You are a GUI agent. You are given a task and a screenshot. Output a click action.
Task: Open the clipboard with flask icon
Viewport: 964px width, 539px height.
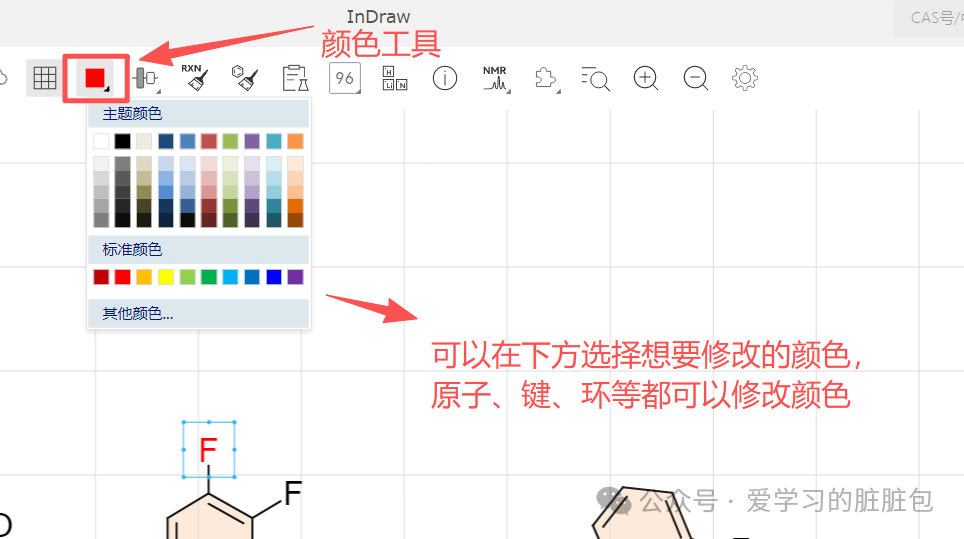click(x=295, y=78)
